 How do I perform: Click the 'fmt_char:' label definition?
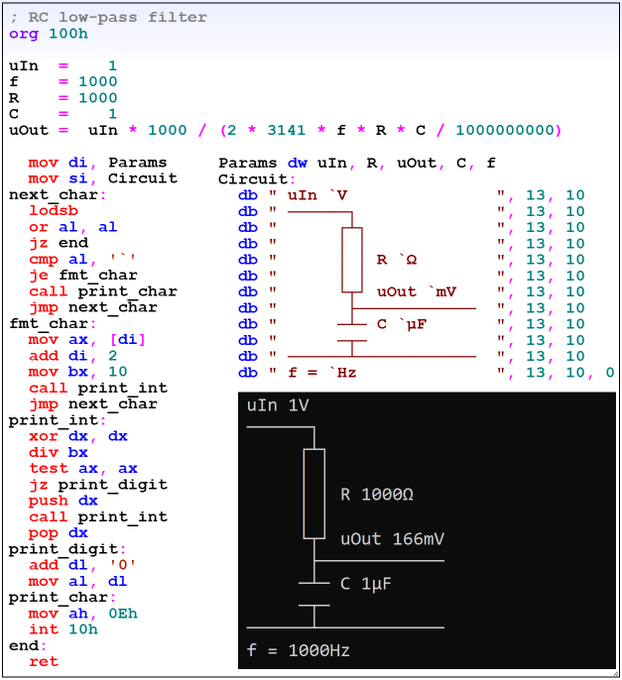pos(52,324)
